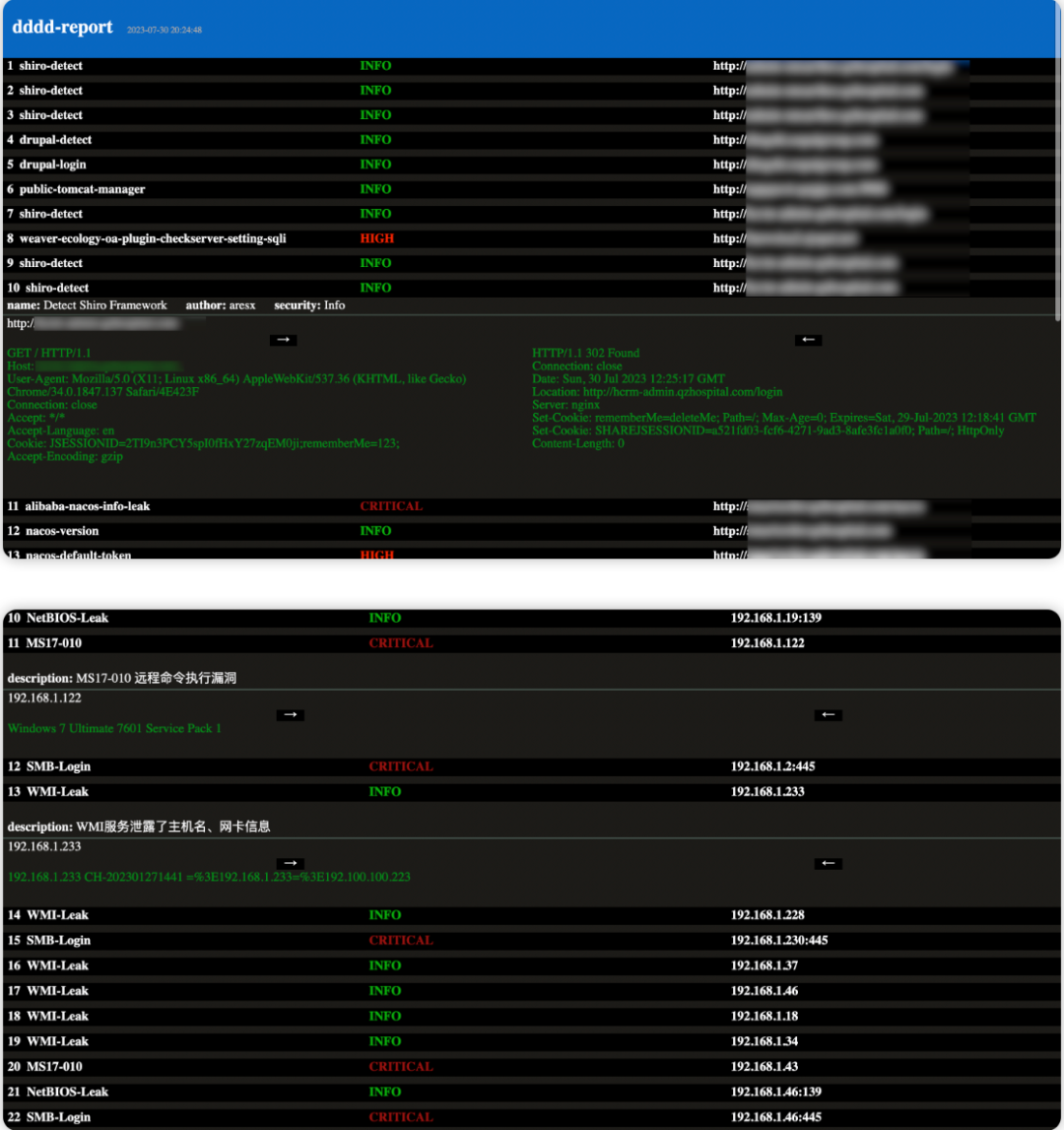The width and height of the screenshot is (1064, 1130).
Task: Expand row 7 shiro-detect
Action: coord(530,214)
